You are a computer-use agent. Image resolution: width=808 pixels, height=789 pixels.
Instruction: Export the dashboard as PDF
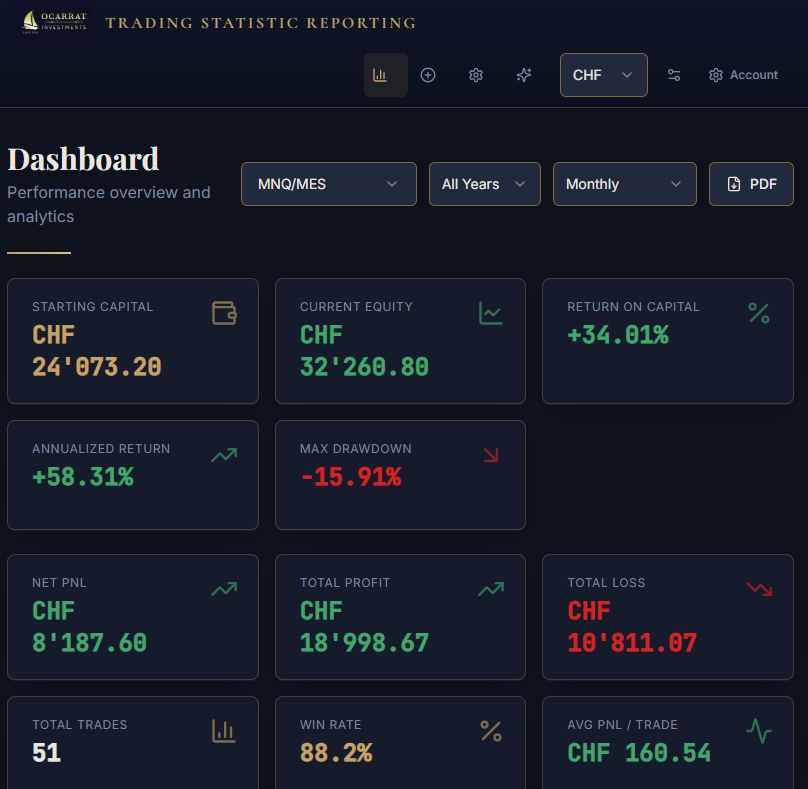click(751, 184)
